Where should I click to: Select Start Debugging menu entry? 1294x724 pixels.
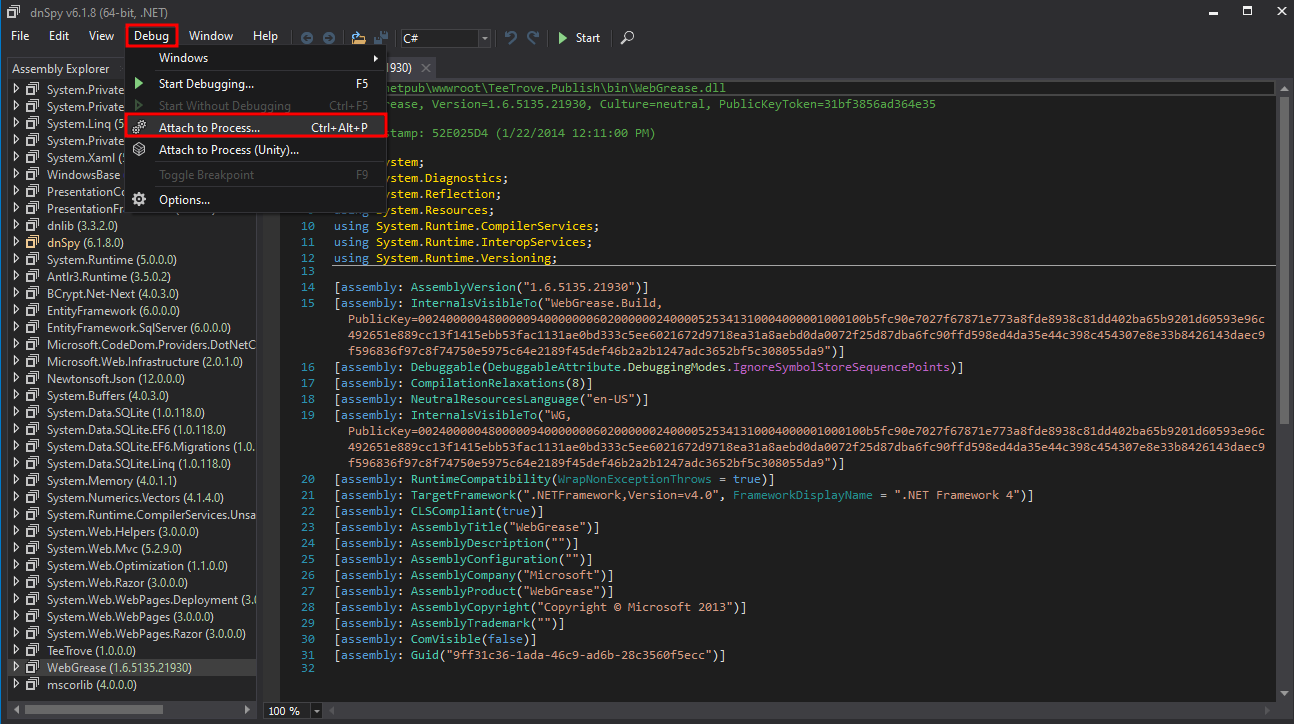206,84
